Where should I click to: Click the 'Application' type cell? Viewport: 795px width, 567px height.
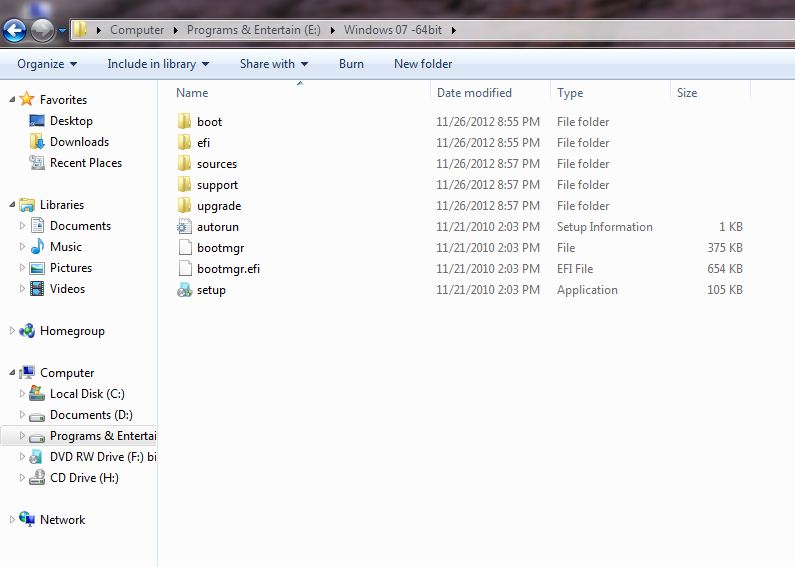587,290
